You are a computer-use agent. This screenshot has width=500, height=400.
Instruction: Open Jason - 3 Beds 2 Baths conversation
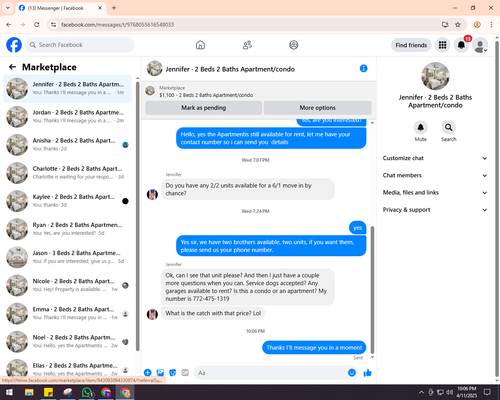[x=67, y=257]
